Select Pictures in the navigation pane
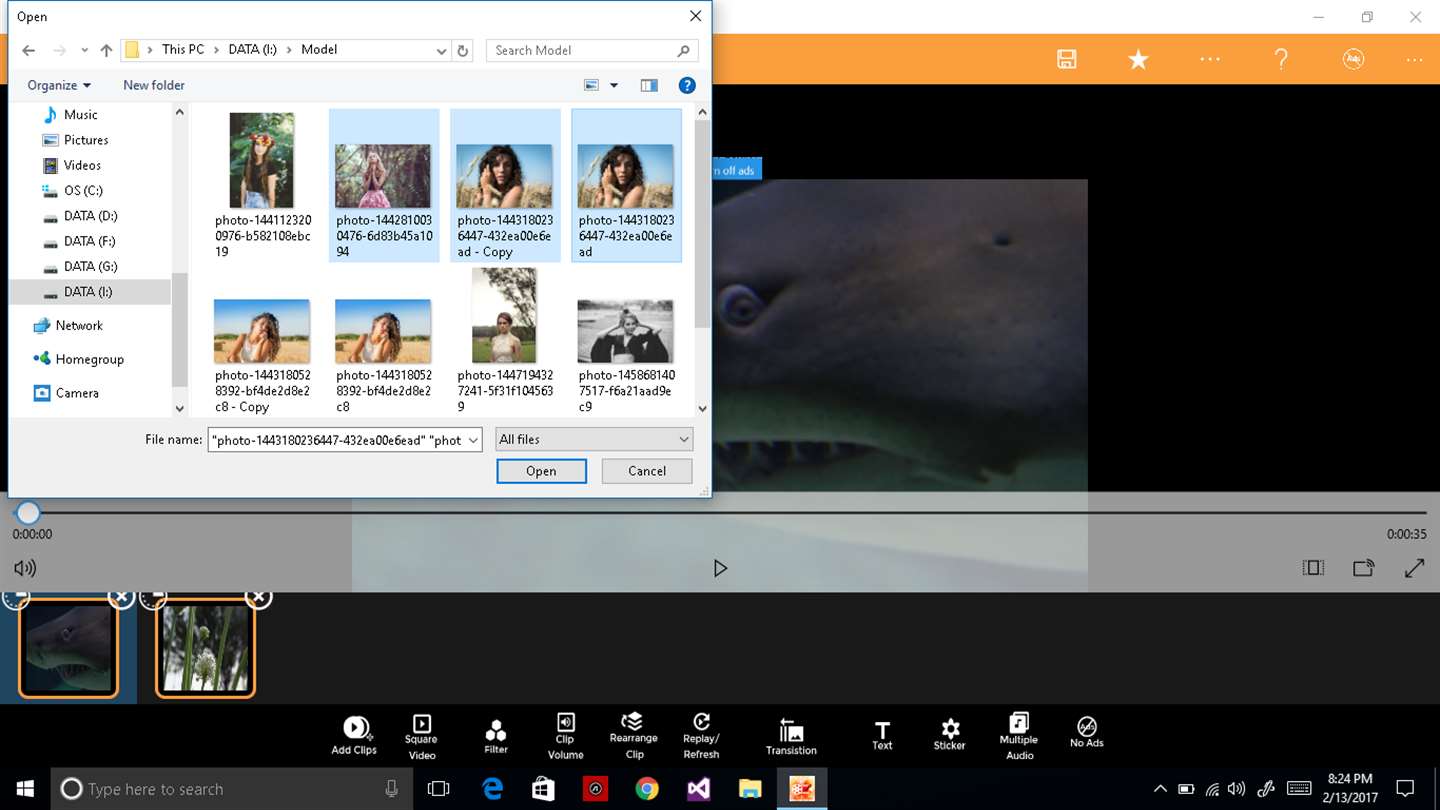This screenshot has width=1440, height=810. point(86,140)
